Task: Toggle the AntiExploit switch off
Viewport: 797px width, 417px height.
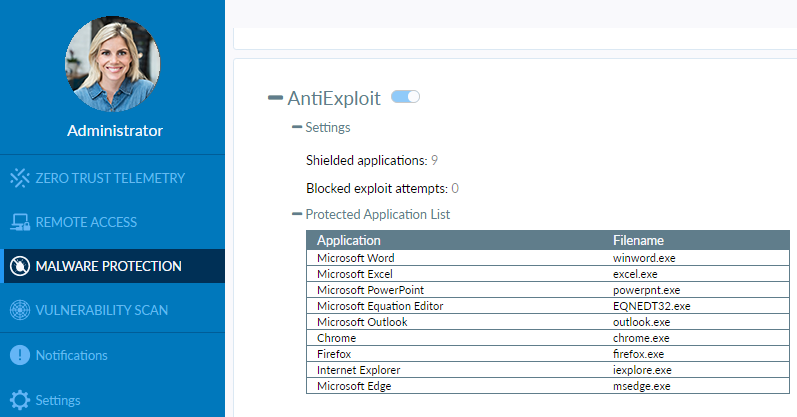Action: [405, 97]
